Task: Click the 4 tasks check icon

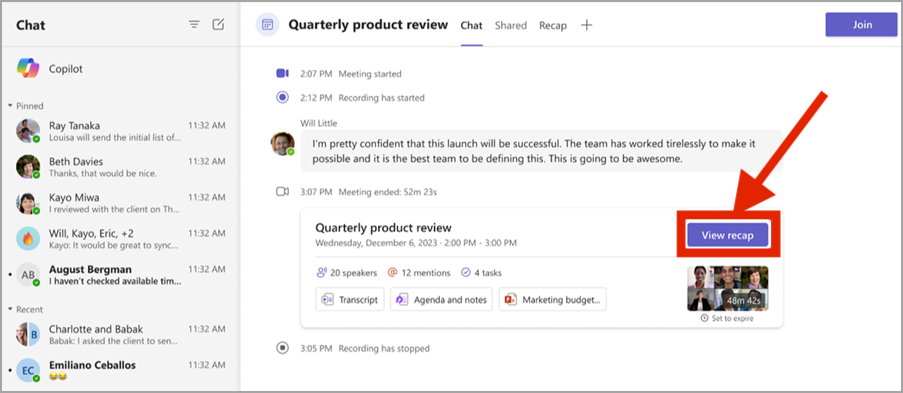Action: click(x=465, y=273)
